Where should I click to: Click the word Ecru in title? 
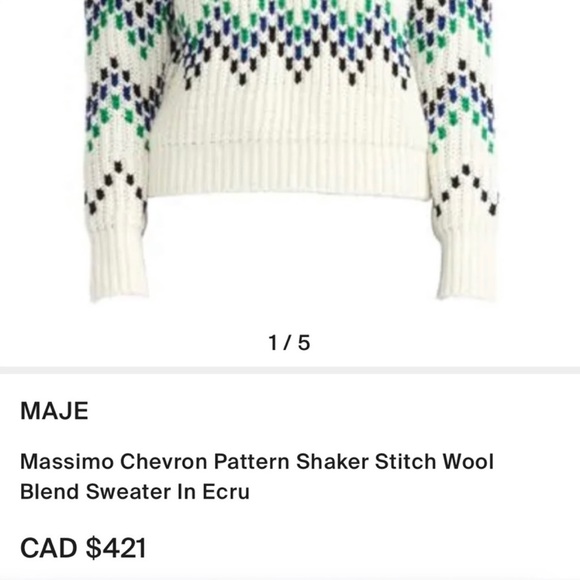226,492
